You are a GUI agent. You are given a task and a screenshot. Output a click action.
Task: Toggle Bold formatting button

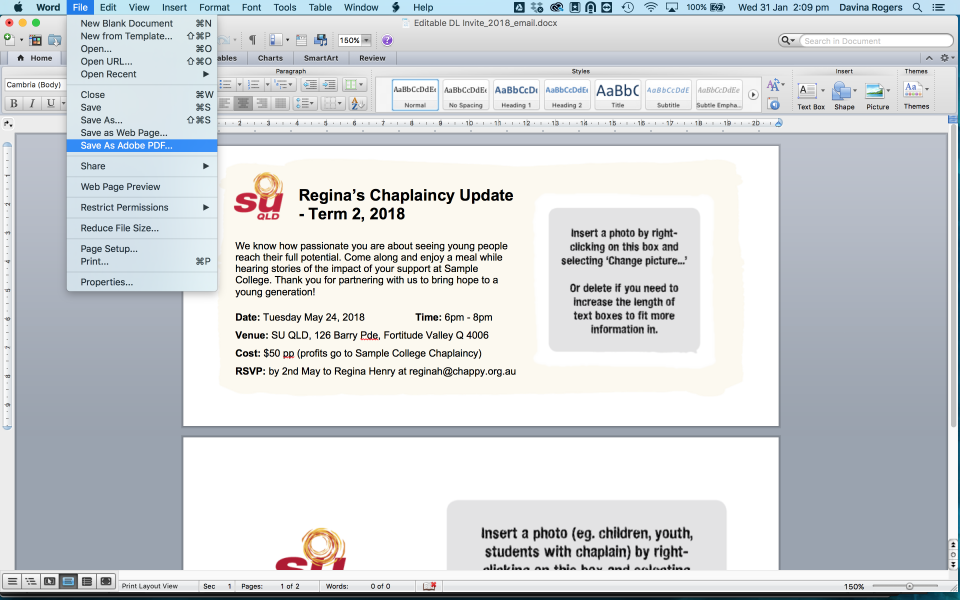(x=14, y=103)
